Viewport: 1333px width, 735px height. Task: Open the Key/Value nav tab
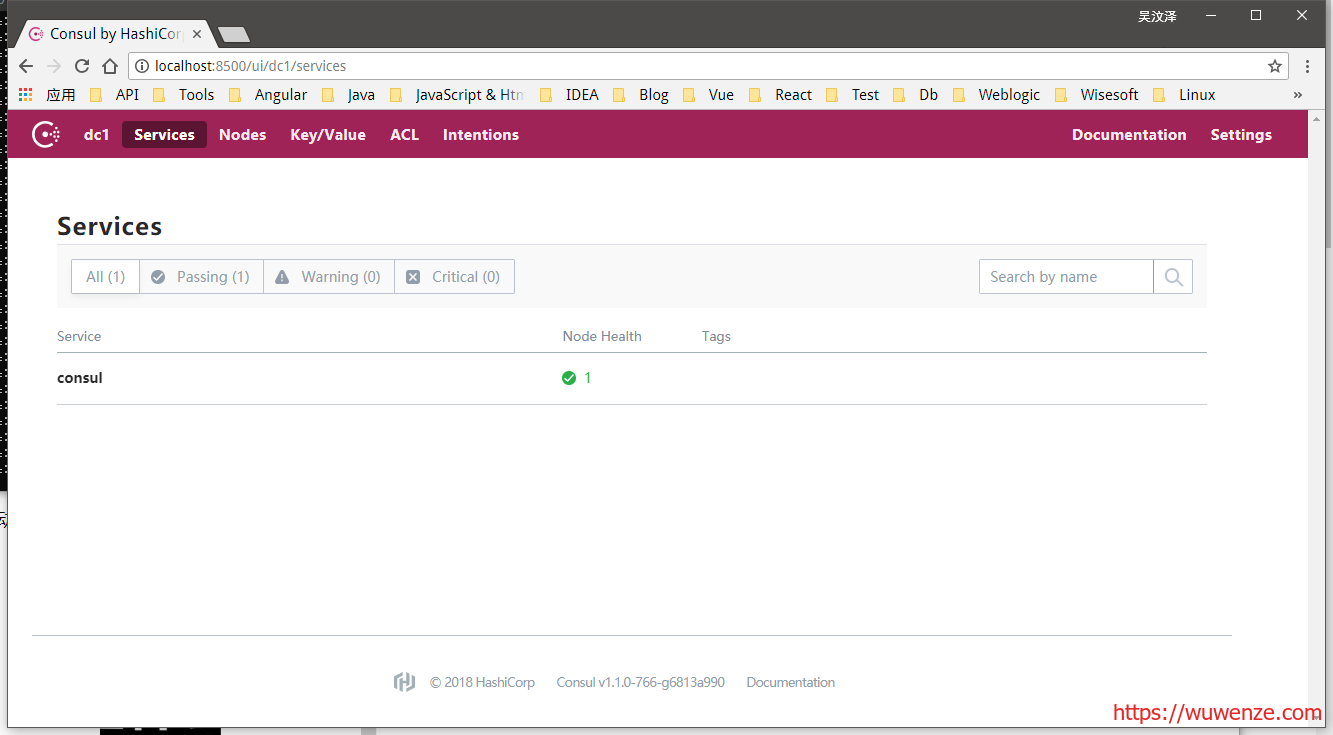(x=328, y=135)
